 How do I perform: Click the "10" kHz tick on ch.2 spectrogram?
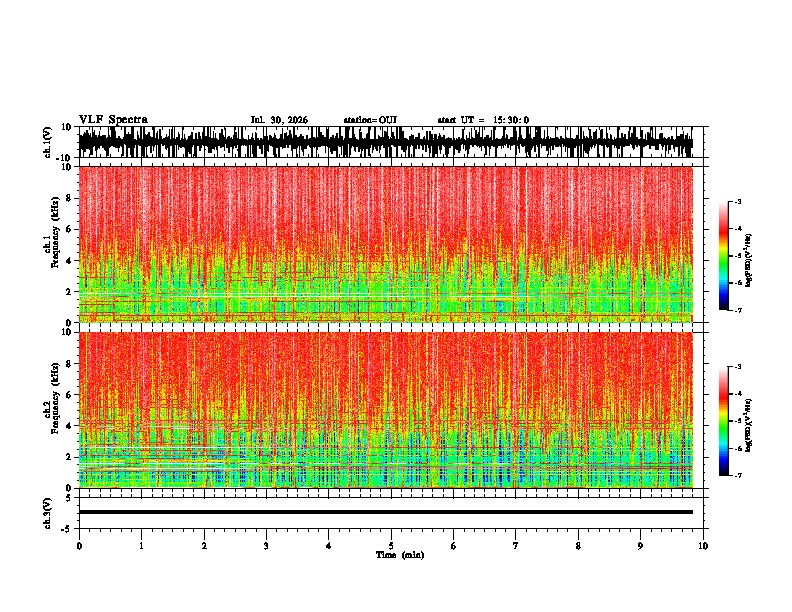point(67,332)
